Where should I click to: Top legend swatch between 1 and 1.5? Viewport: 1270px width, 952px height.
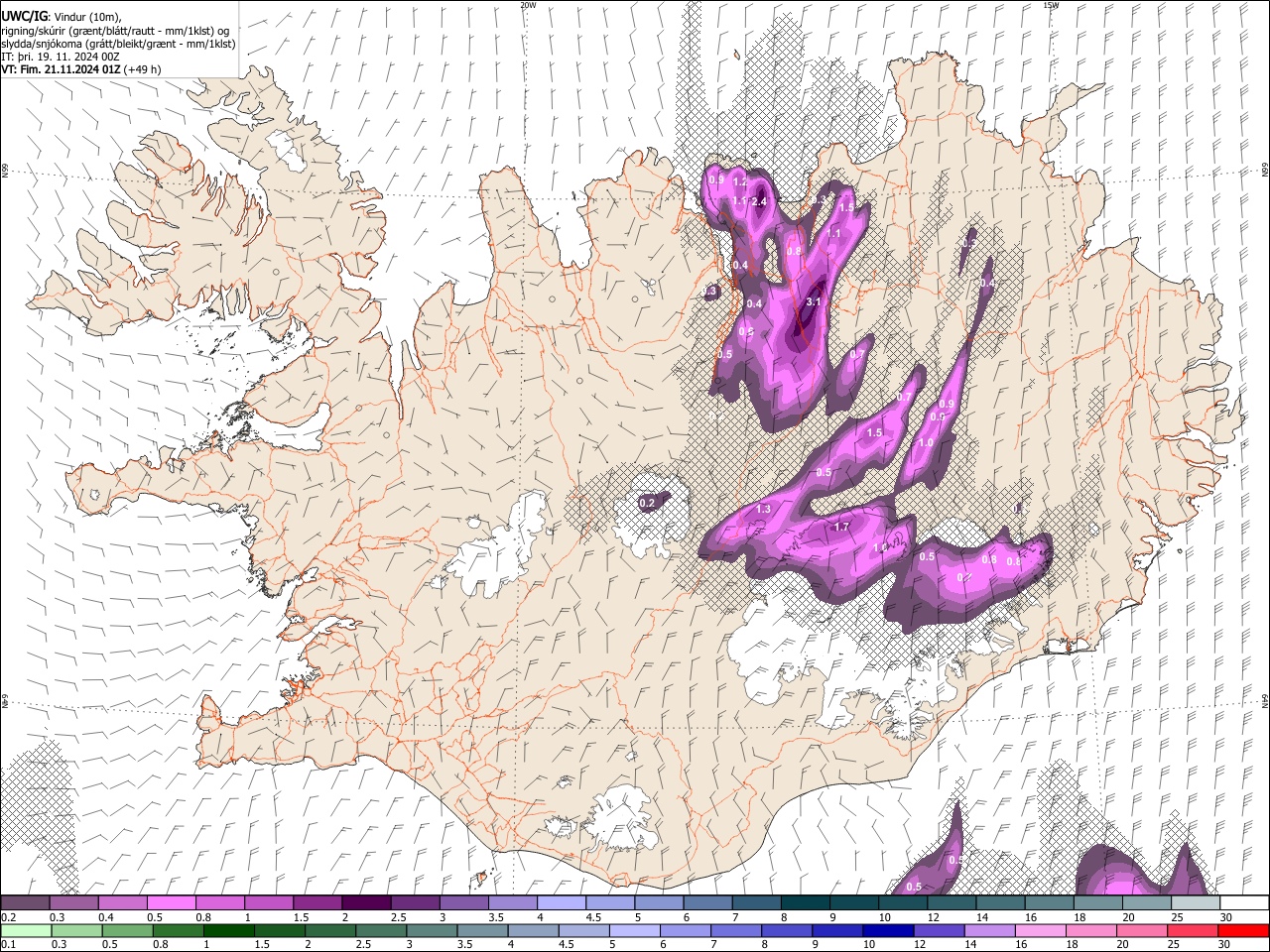[268, 903]
